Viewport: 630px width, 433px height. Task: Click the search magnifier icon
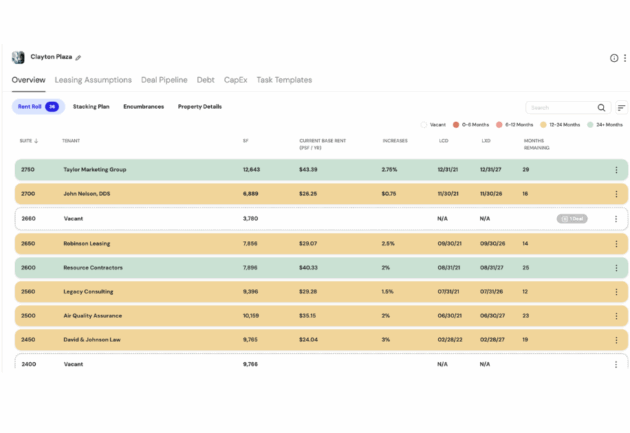coord(601,107)
